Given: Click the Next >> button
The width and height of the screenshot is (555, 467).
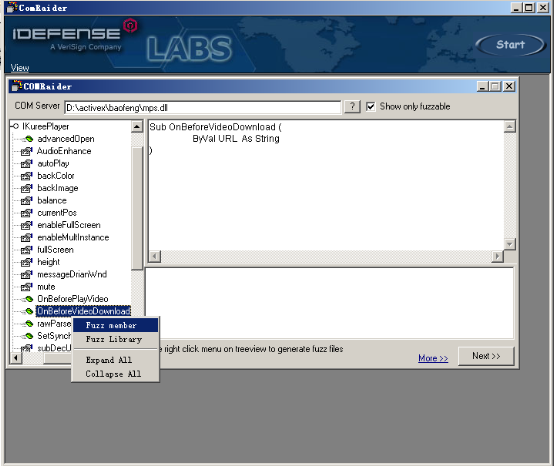Looking at the screenshot, I should click(x=486, y=356).
